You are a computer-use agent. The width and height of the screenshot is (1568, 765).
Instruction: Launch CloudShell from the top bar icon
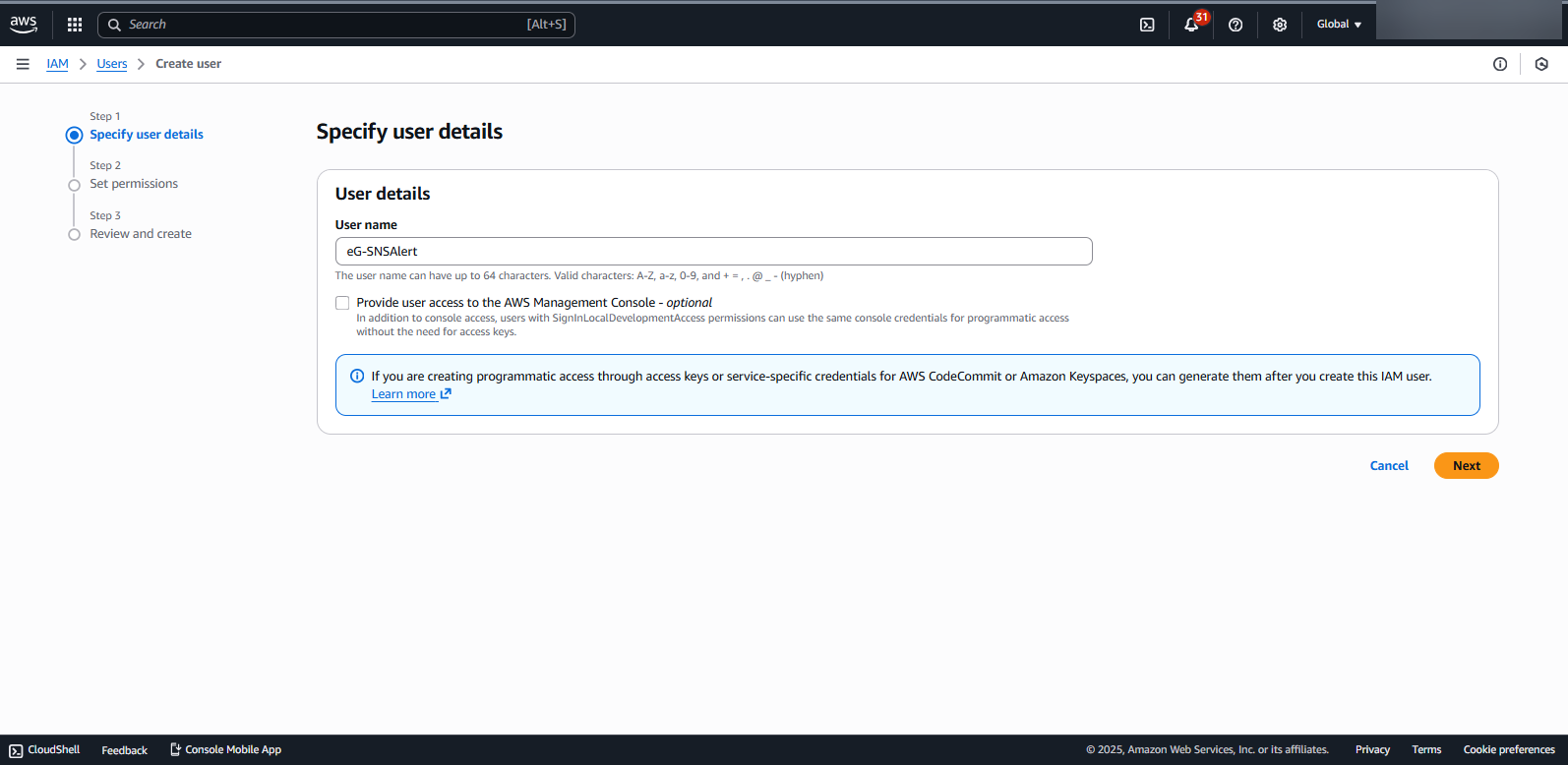point(1147,25)
